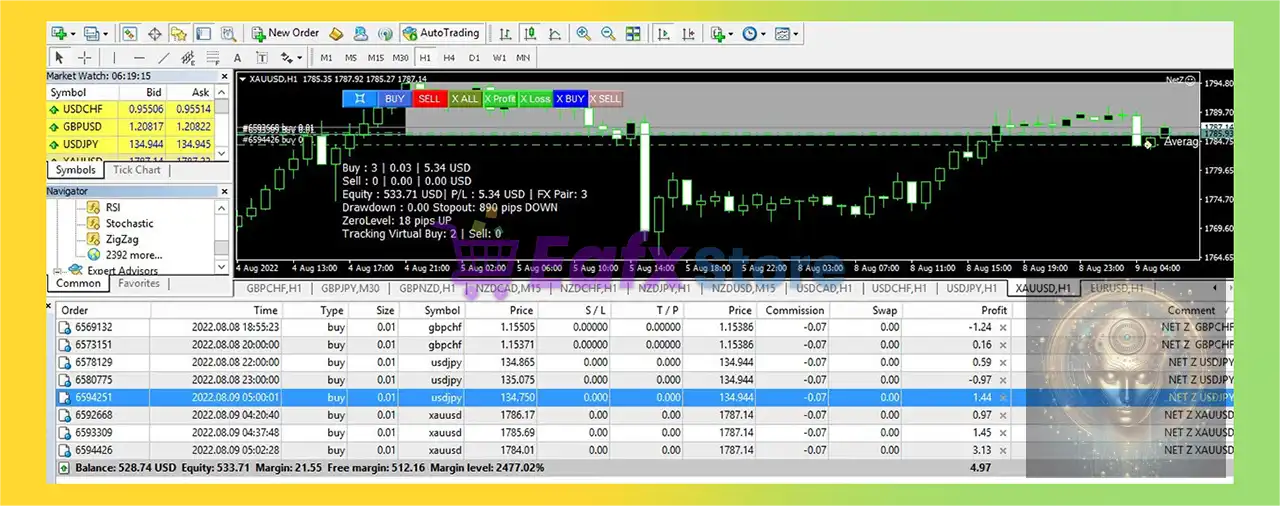Select the text 'A' tool
Viewport: 1280px width, 506px height.
tap(237, 58)
